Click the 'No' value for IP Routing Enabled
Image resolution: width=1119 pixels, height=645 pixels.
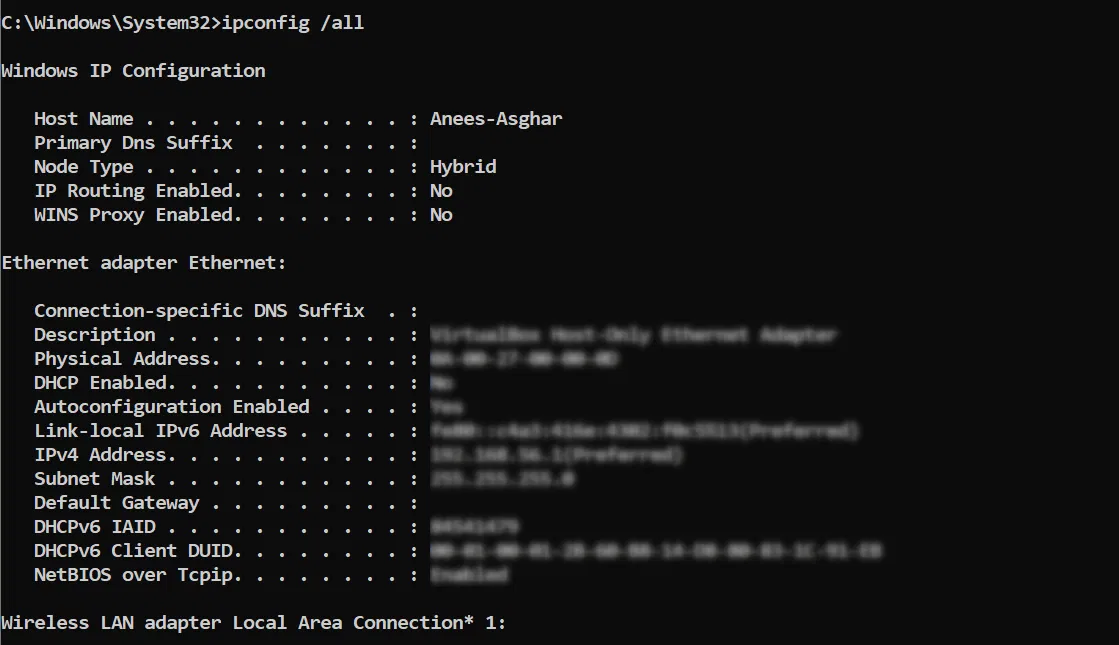[x=441, y=191]
